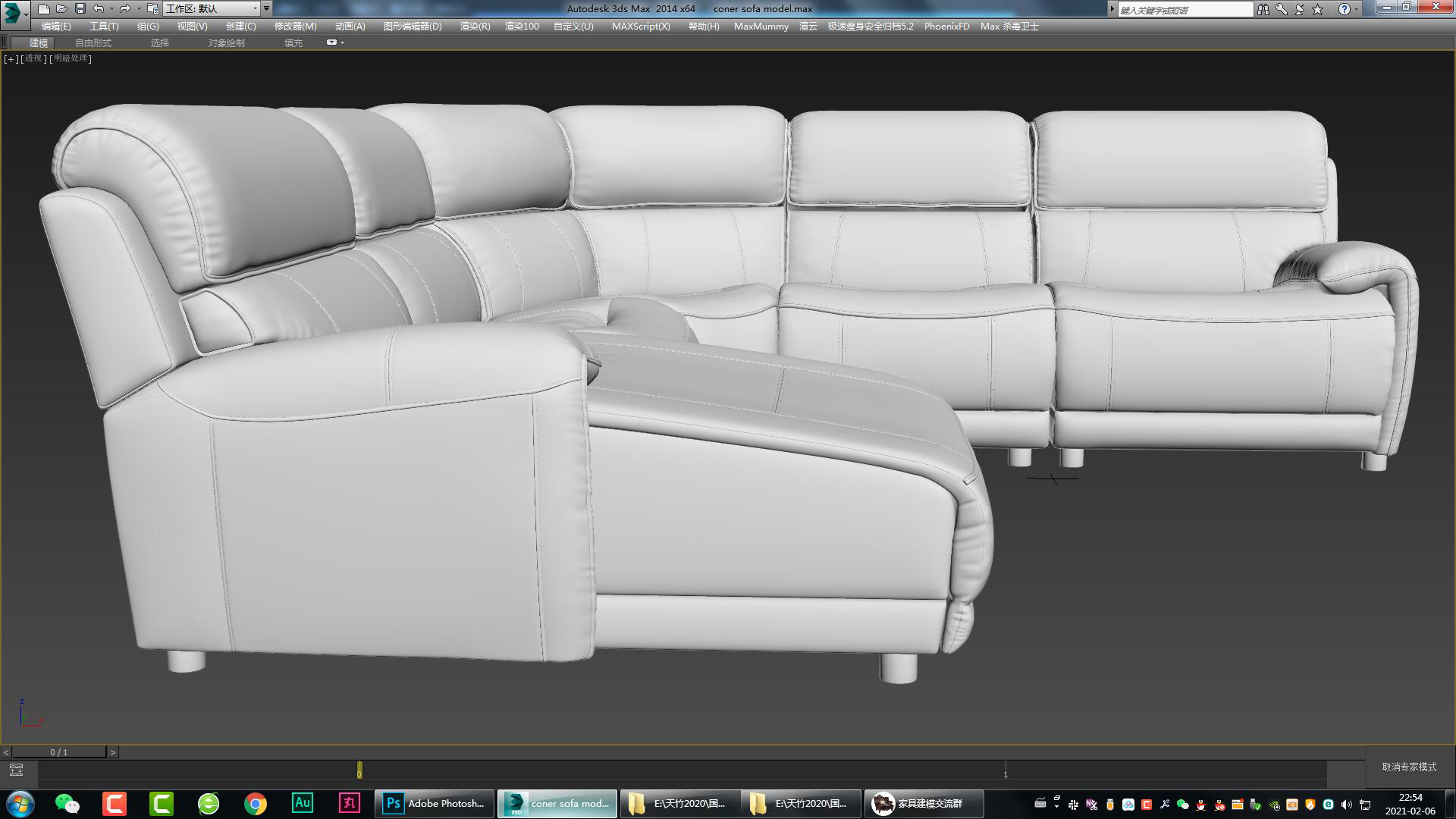
Task: Toggle the Project Folder toolbar button
Action: point(153,8)
